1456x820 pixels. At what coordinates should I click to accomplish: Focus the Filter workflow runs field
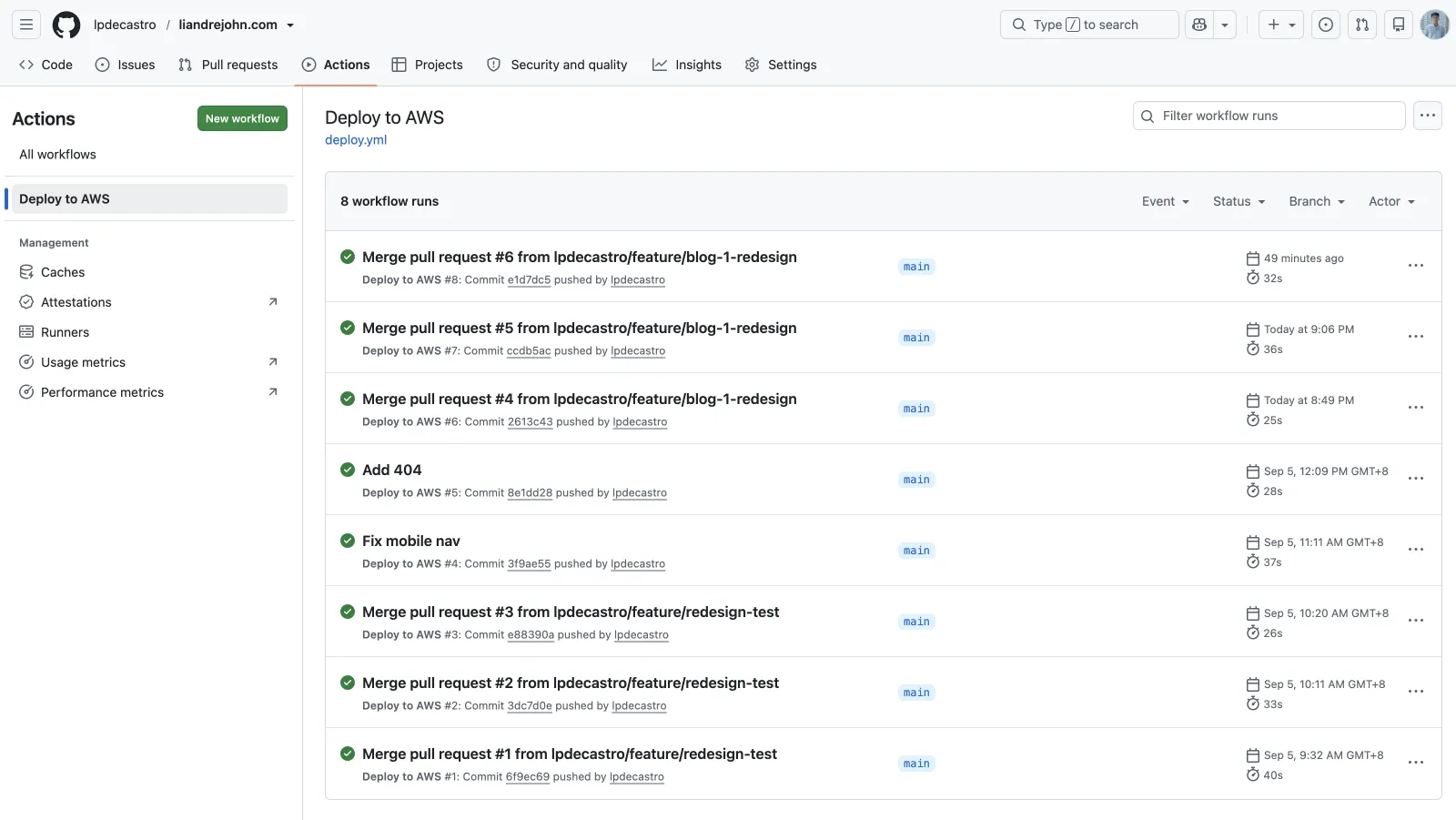click(x=1269, y=116)
